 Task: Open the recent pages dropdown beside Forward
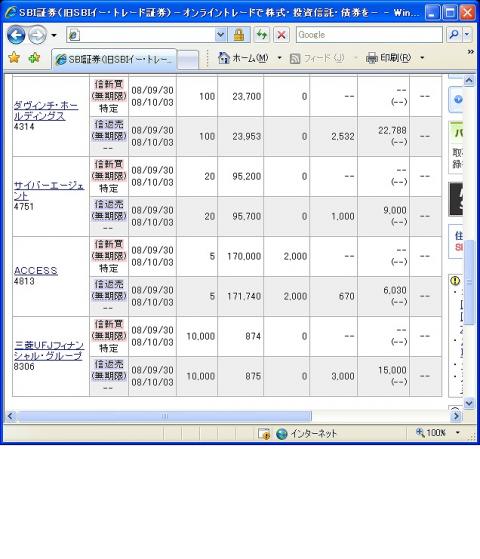[x=54, y=35]
